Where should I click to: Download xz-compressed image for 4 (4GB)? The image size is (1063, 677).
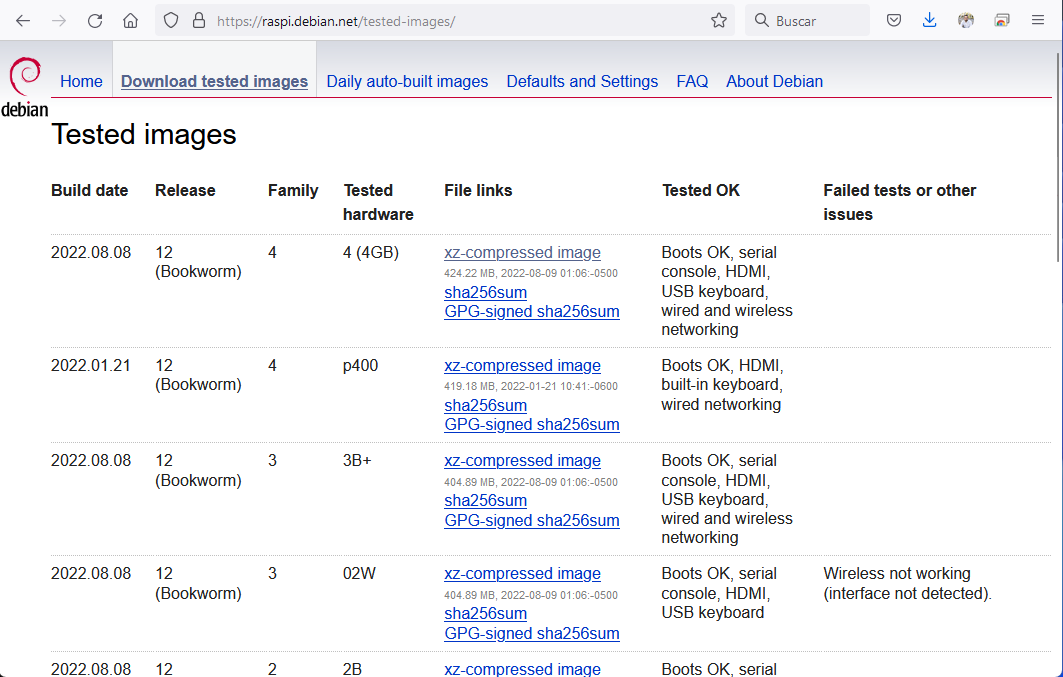tap(522, 253)
